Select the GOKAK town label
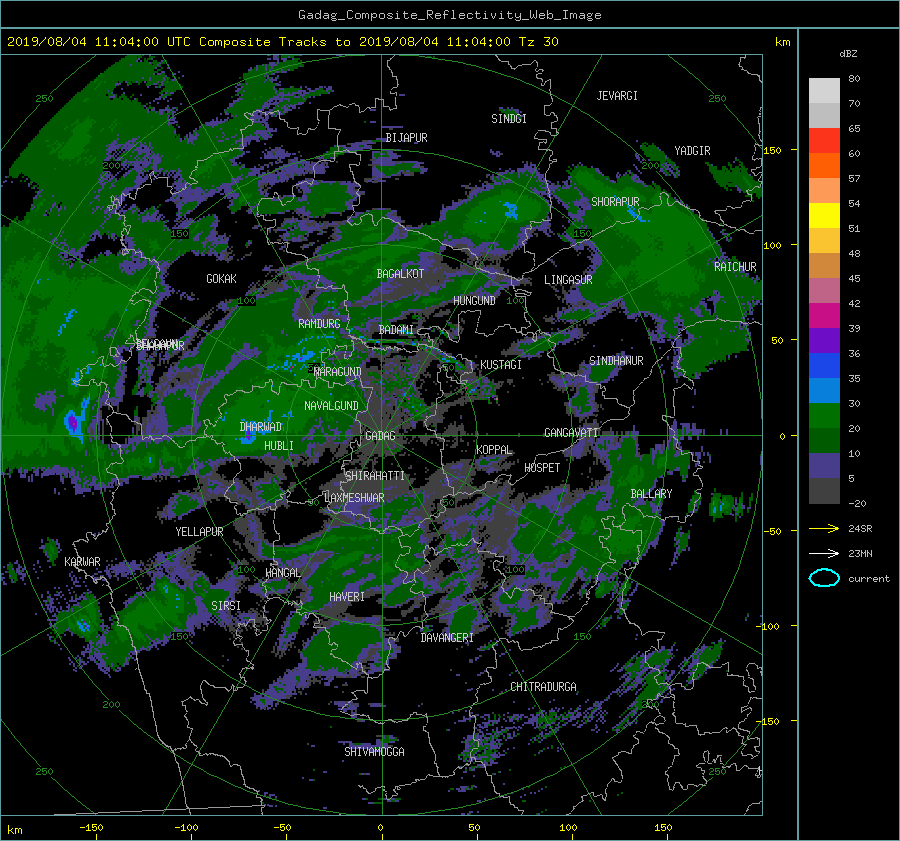The height and width of the screenshot is (841, 900). click(x=222, y=278)
